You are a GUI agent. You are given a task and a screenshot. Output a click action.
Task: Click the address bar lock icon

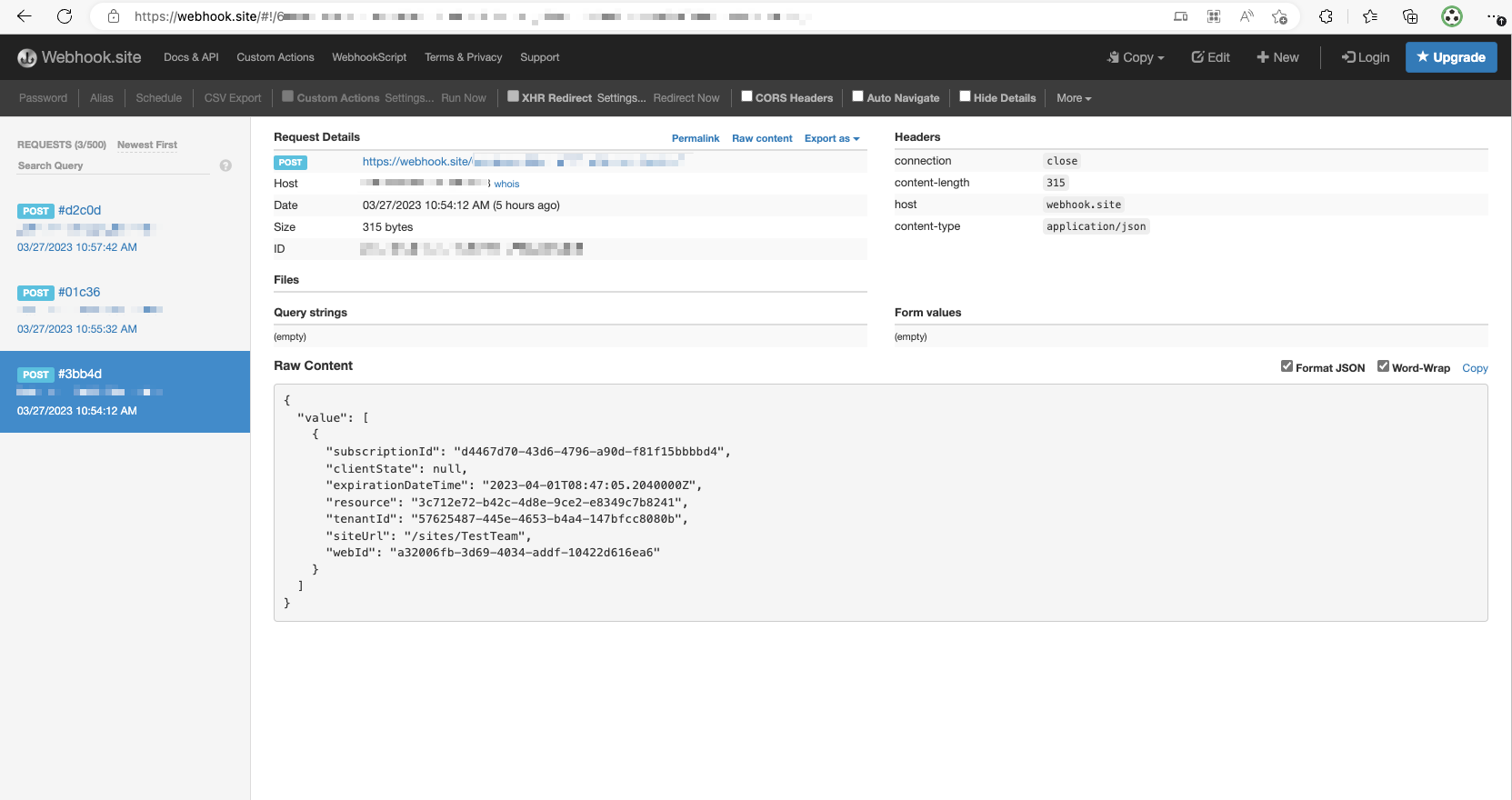click(x=114, y=16)
